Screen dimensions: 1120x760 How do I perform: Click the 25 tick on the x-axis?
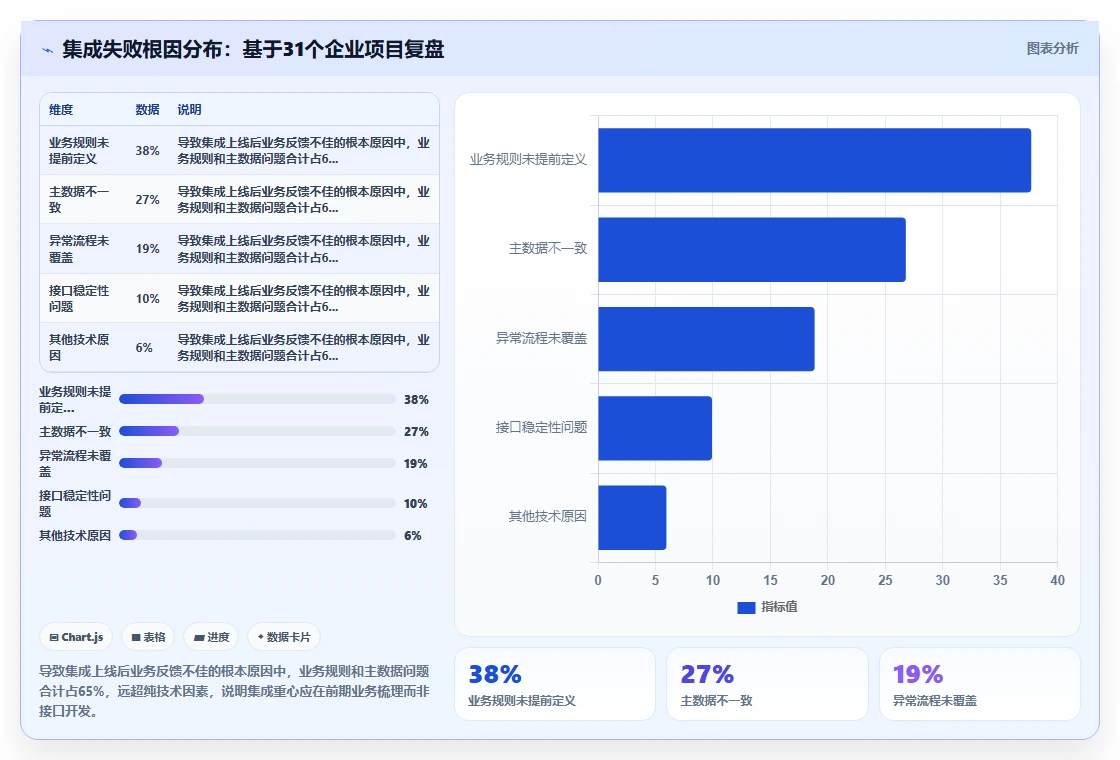coord(885,581)
